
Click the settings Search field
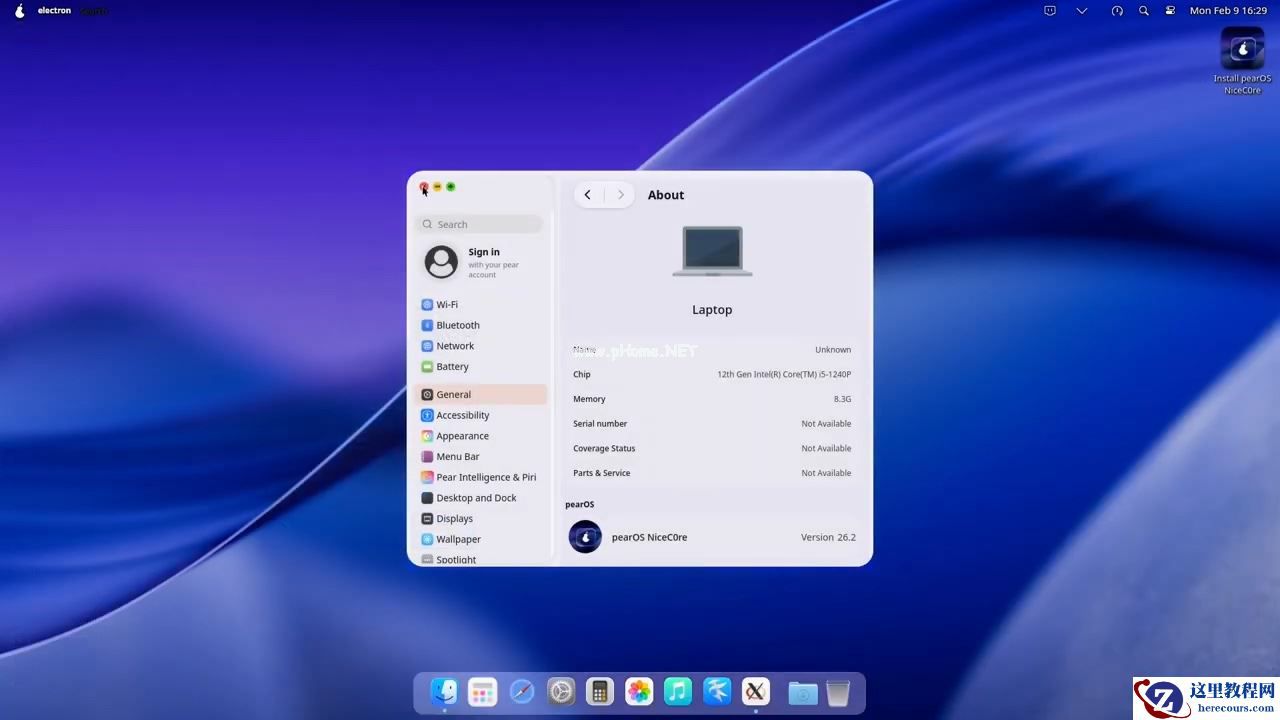(480, 225)
